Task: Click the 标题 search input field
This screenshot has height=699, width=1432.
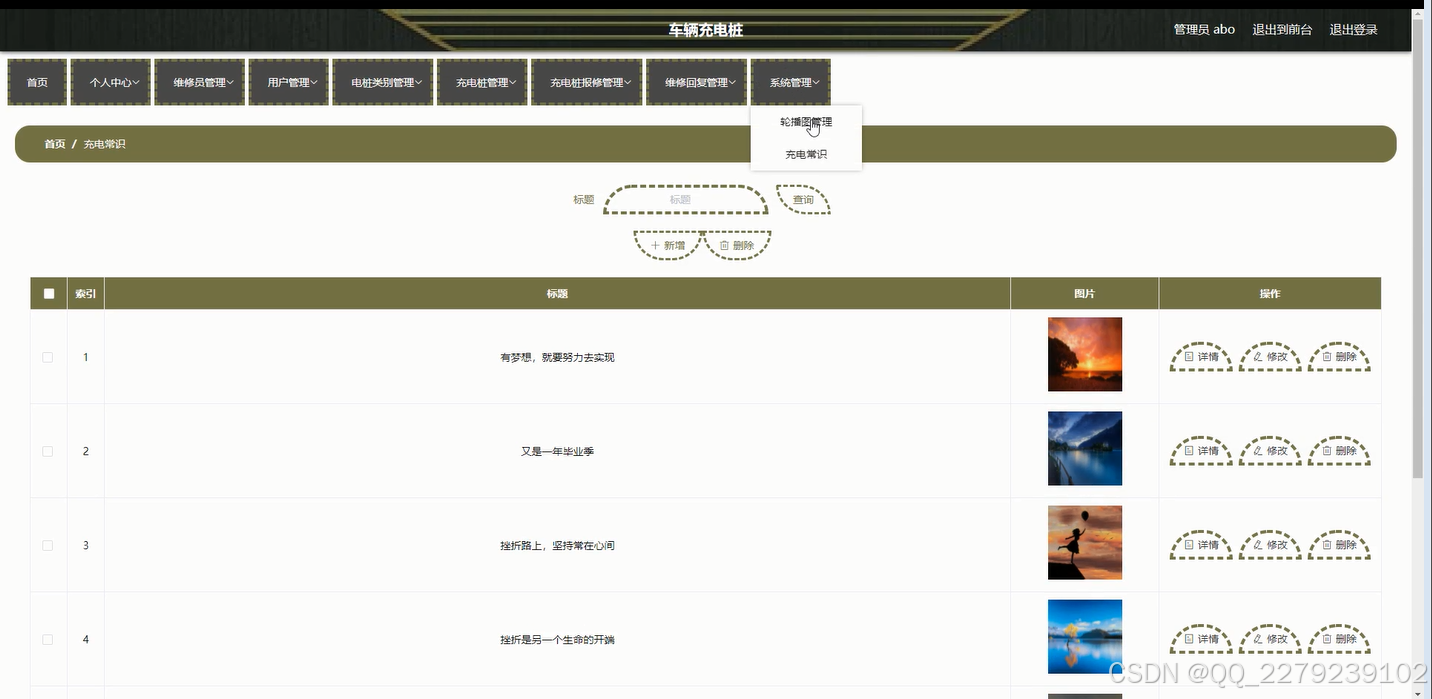Action: 685,199
